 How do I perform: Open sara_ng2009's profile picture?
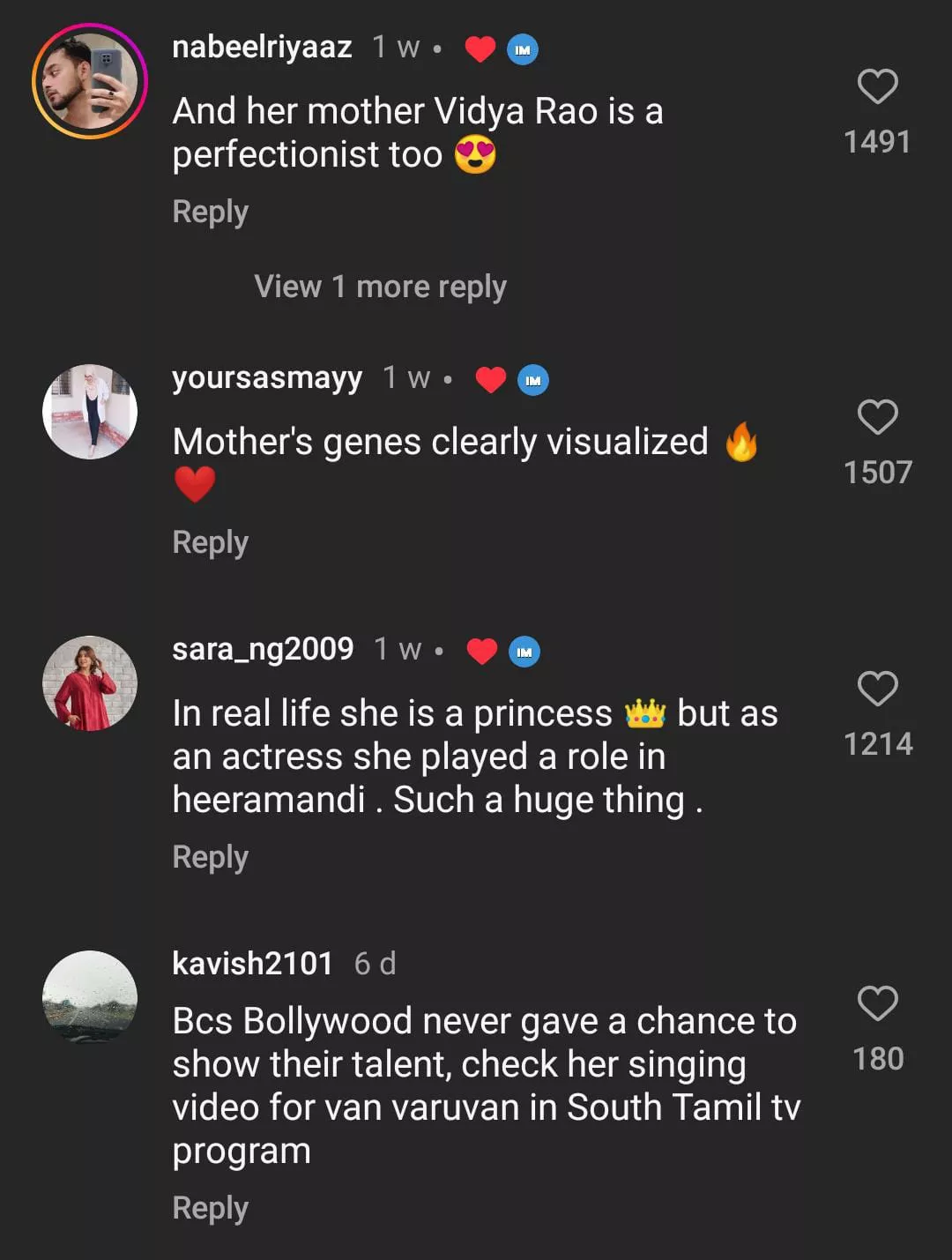[90, 683]
